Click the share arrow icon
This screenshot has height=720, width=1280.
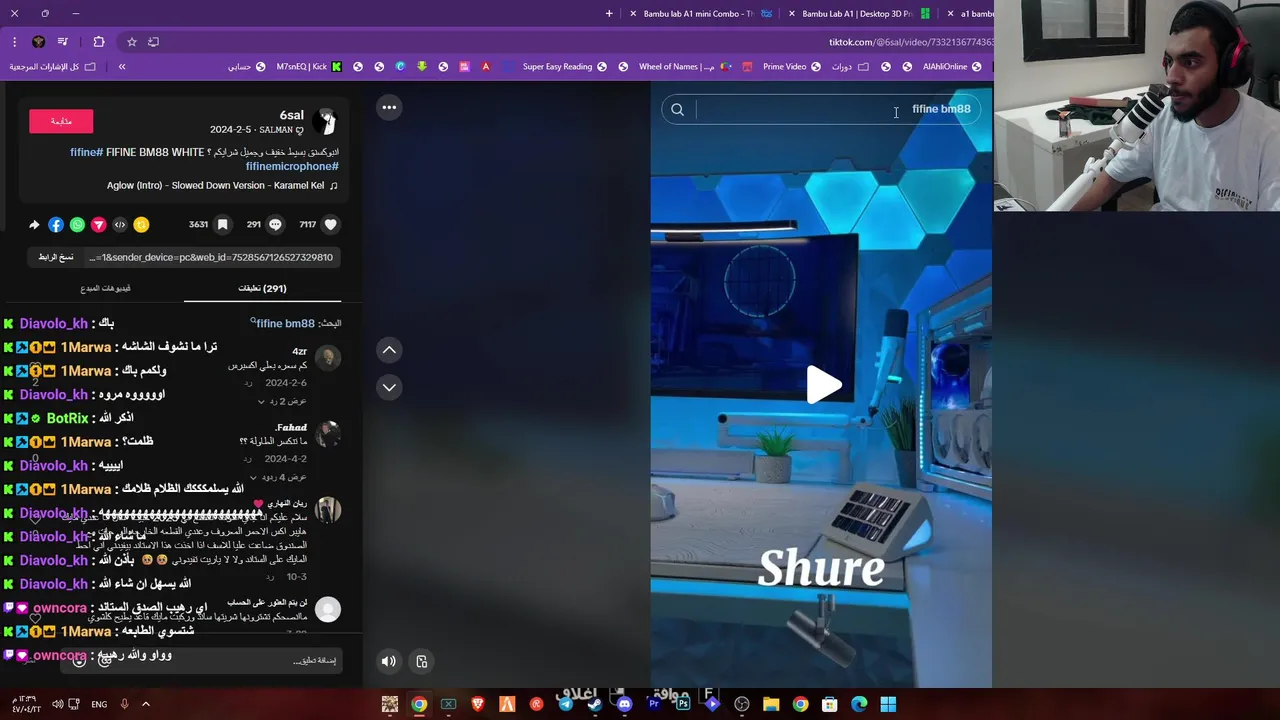[x=34, y=225]
